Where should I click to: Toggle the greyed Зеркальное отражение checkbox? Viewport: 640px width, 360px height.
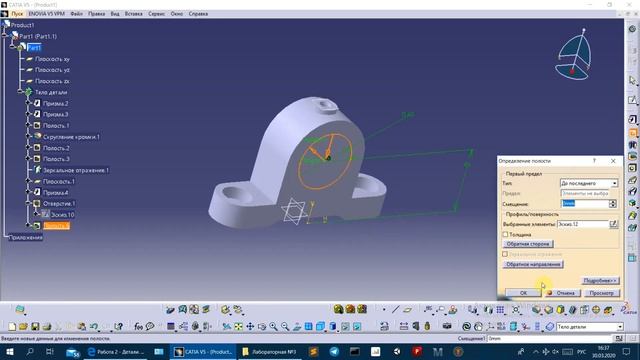click(x=505, y=254)
